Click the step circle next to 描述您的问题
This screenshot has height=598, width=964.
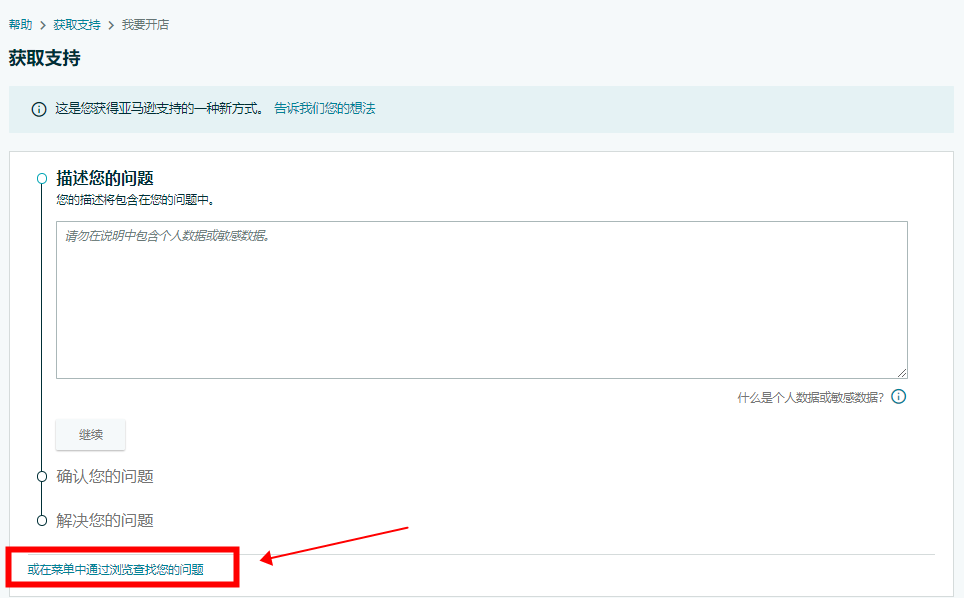point(42,179)
